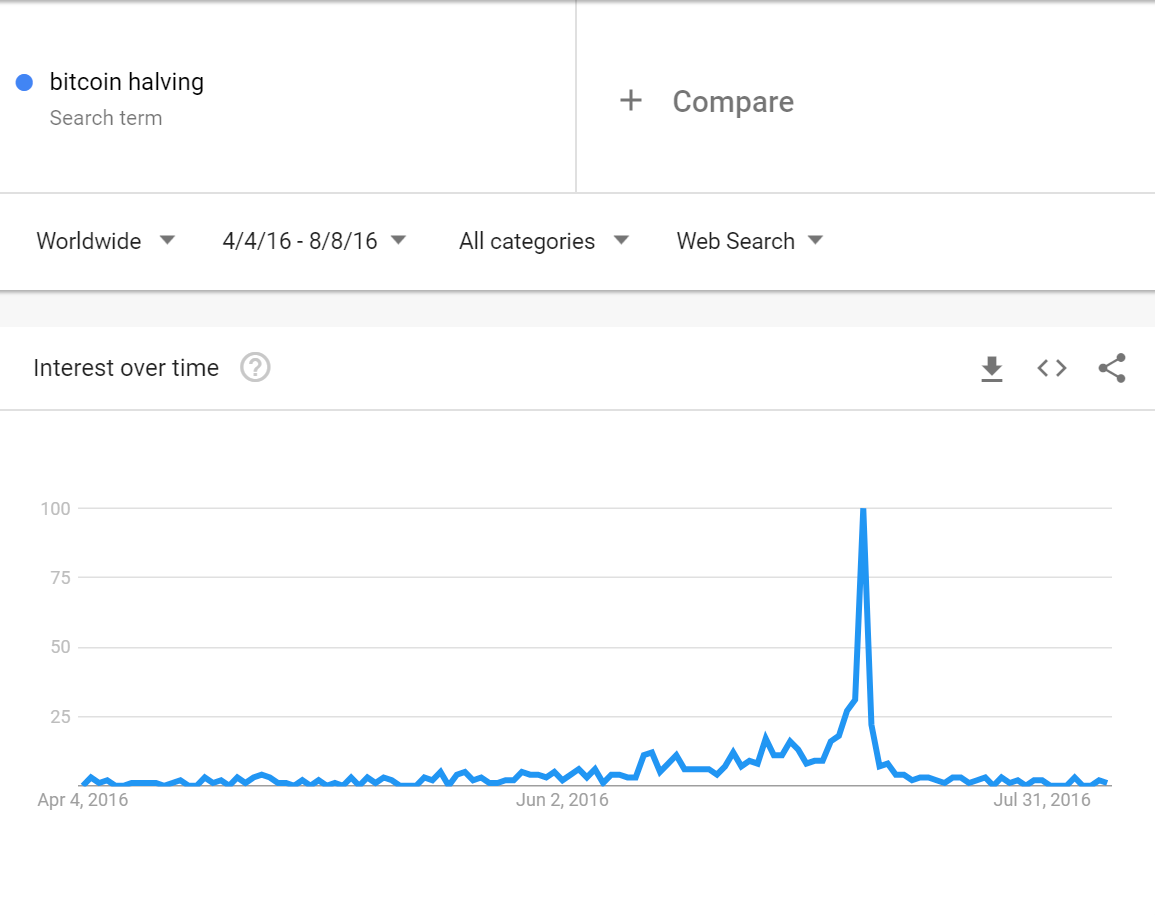Viewport: 1155px width, 915px height.
Task: Click the Interest over time heading
Action: click(126, 368)
